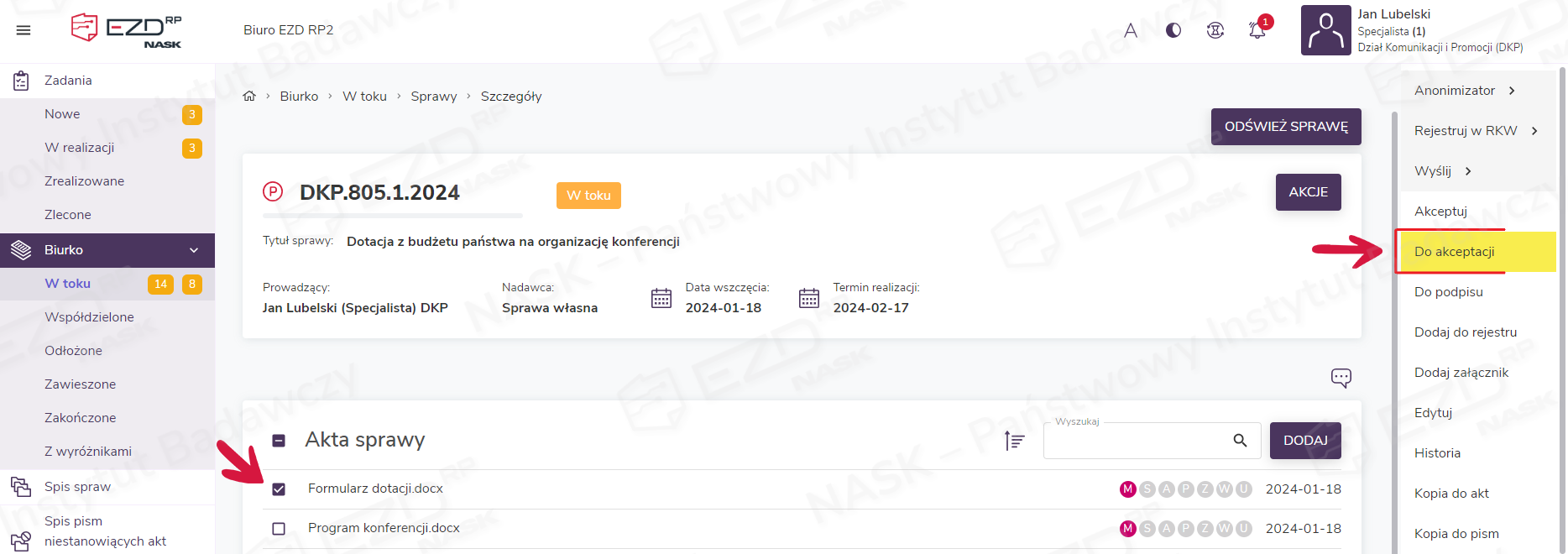Collapse the Biurko sidebar section

tap(194, 250)
